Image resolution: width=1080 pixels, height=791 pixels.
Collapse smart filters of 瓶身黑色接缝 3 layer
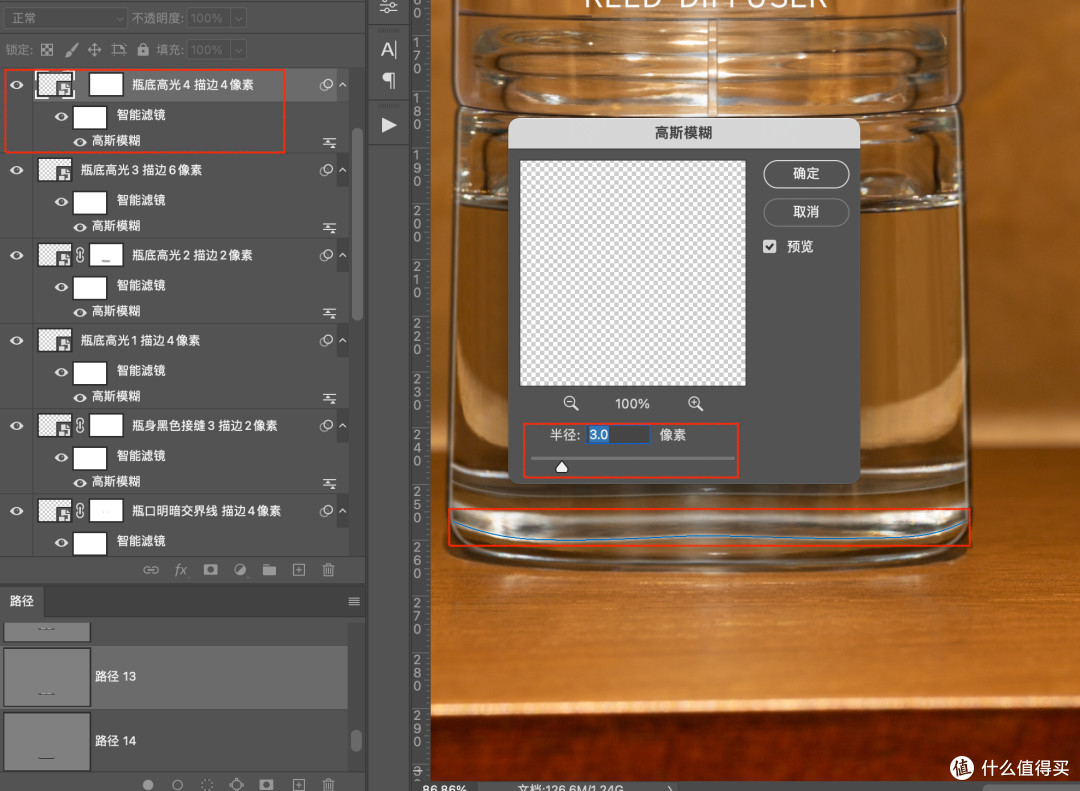point(342,426)
